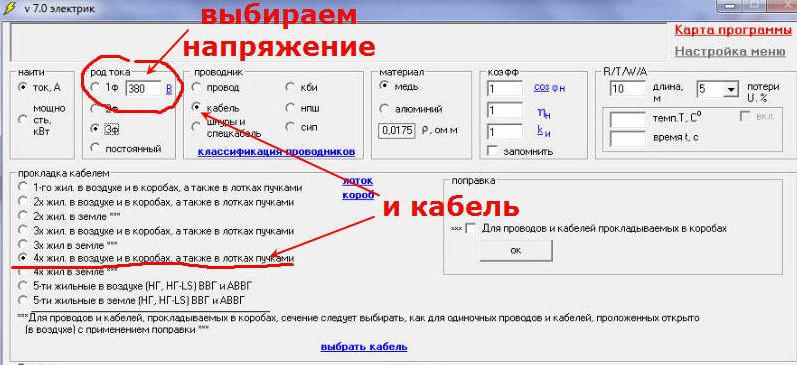The width and height of the screenshot is (797, 365).
Task: Select the 'сип' conductor radio button
Action: tap(290, 127)
